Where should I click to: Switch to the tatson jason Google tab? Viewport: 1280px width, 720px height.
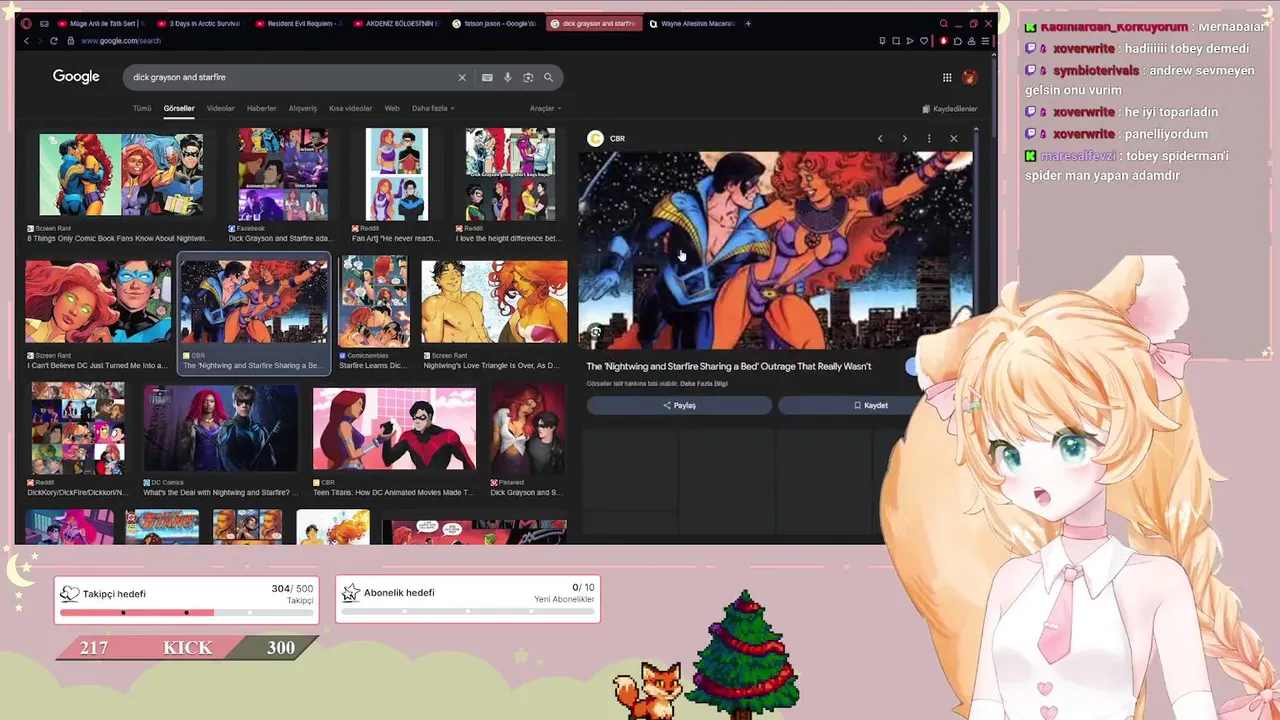[494, 23]
